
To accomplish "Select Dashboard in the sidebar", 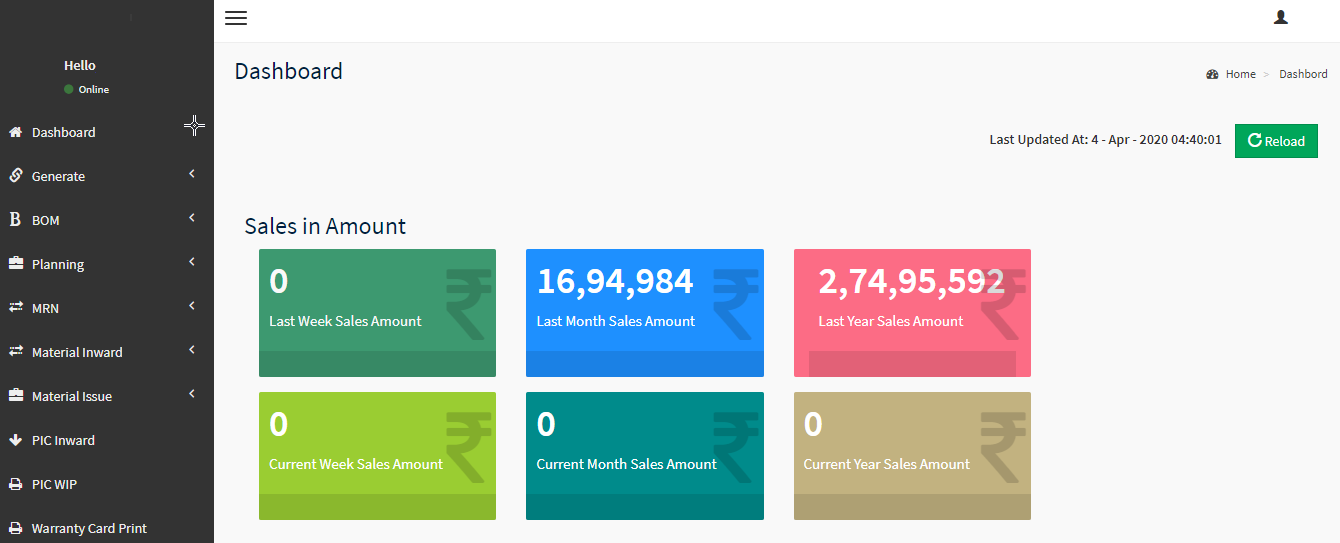I will point(63,132).
